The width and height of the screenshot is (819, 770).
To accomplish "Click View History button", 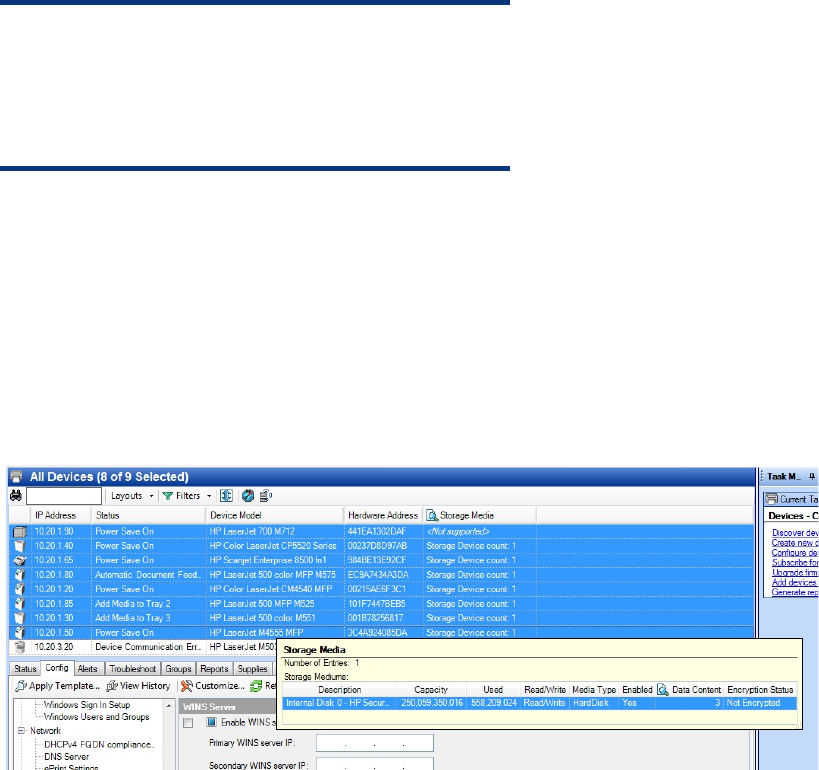I will 138,686.
